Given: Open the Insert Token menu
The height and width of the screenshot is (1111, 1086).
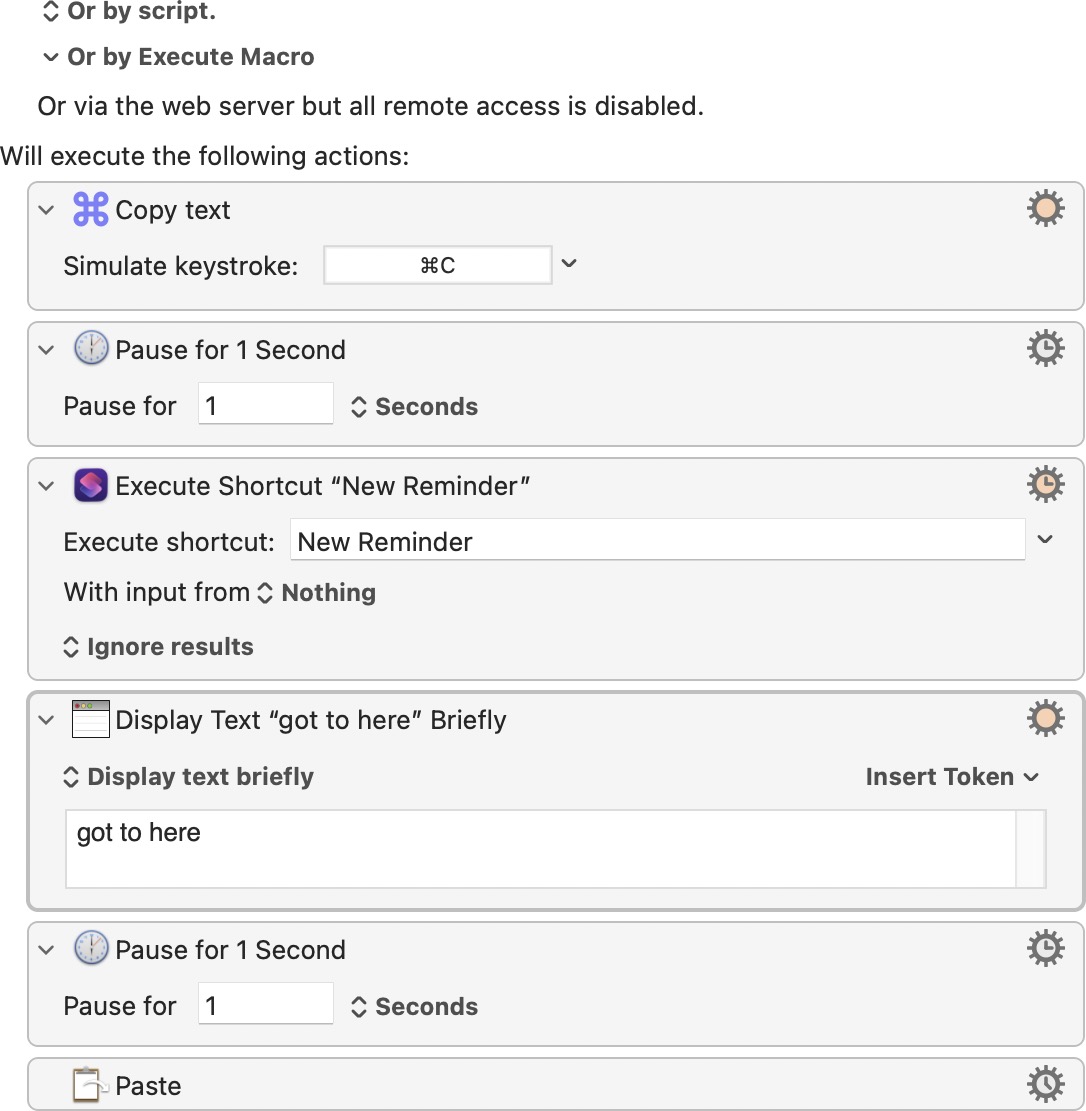Looking at the screenshot, I should click(x=952, y=777).
